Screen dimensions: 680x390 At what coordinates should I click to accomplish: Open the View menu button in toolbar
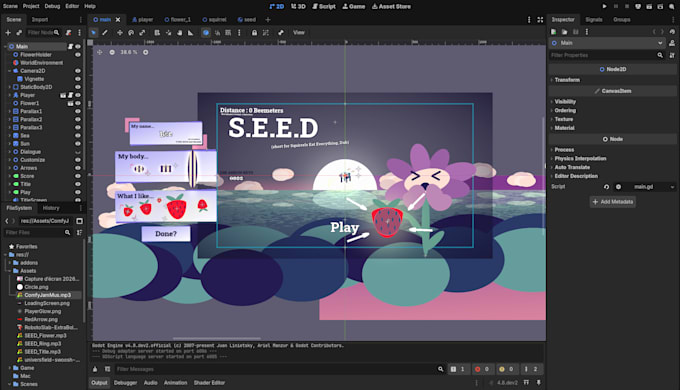tap(299, 33)
